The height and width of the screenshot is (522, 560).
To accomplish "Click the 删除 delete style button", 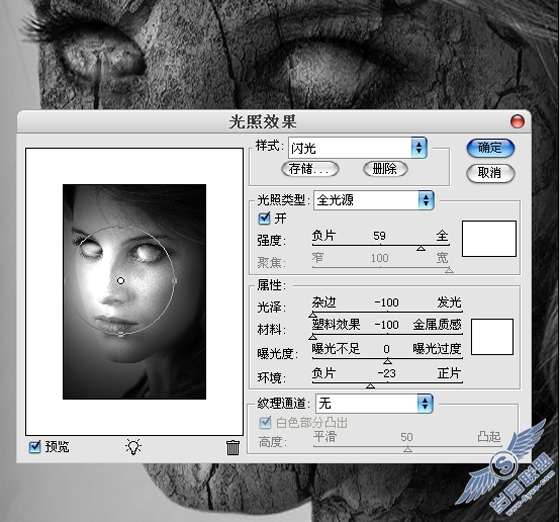I will (385, 169).
